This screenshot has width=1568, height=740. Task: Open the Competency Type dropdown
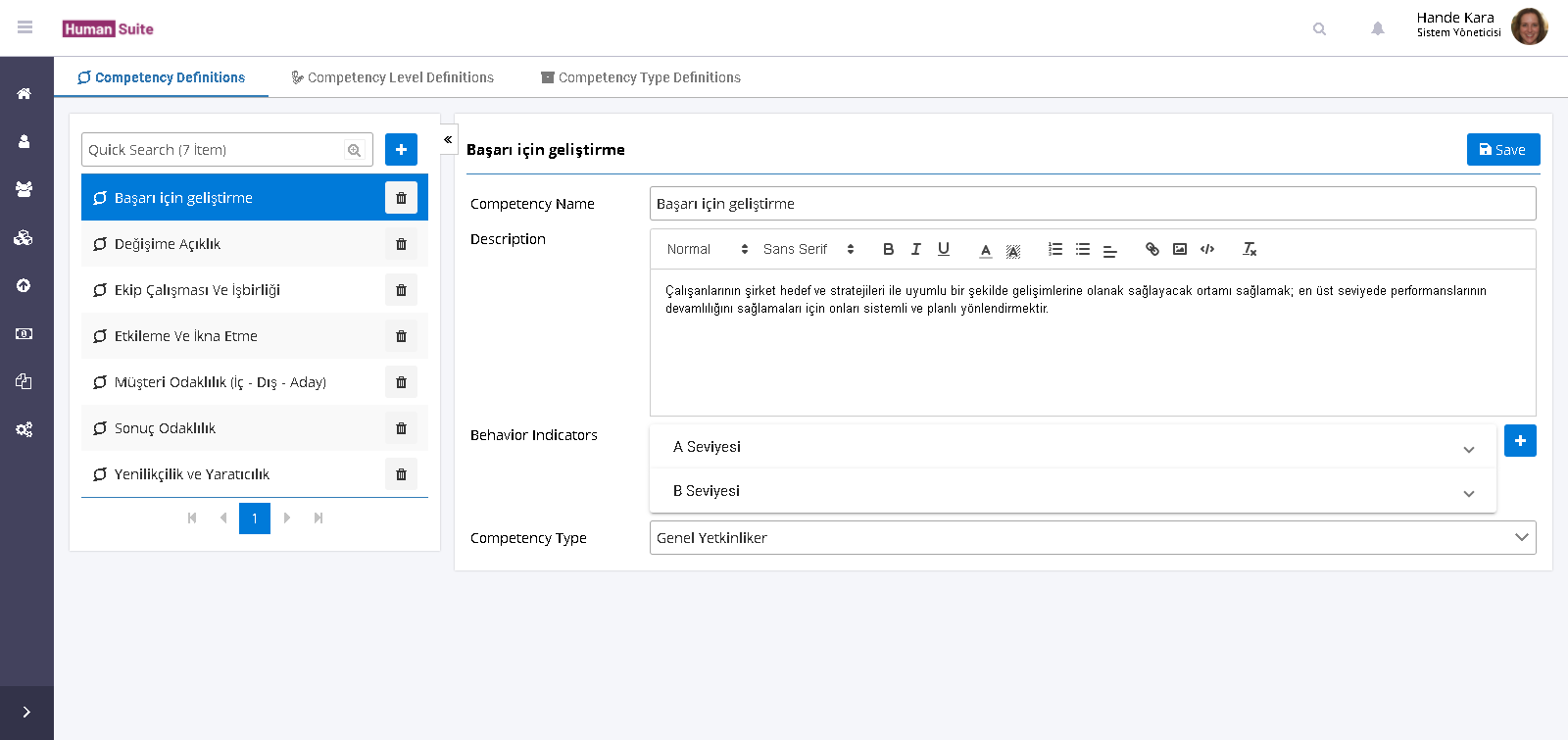pos(1092,537)
